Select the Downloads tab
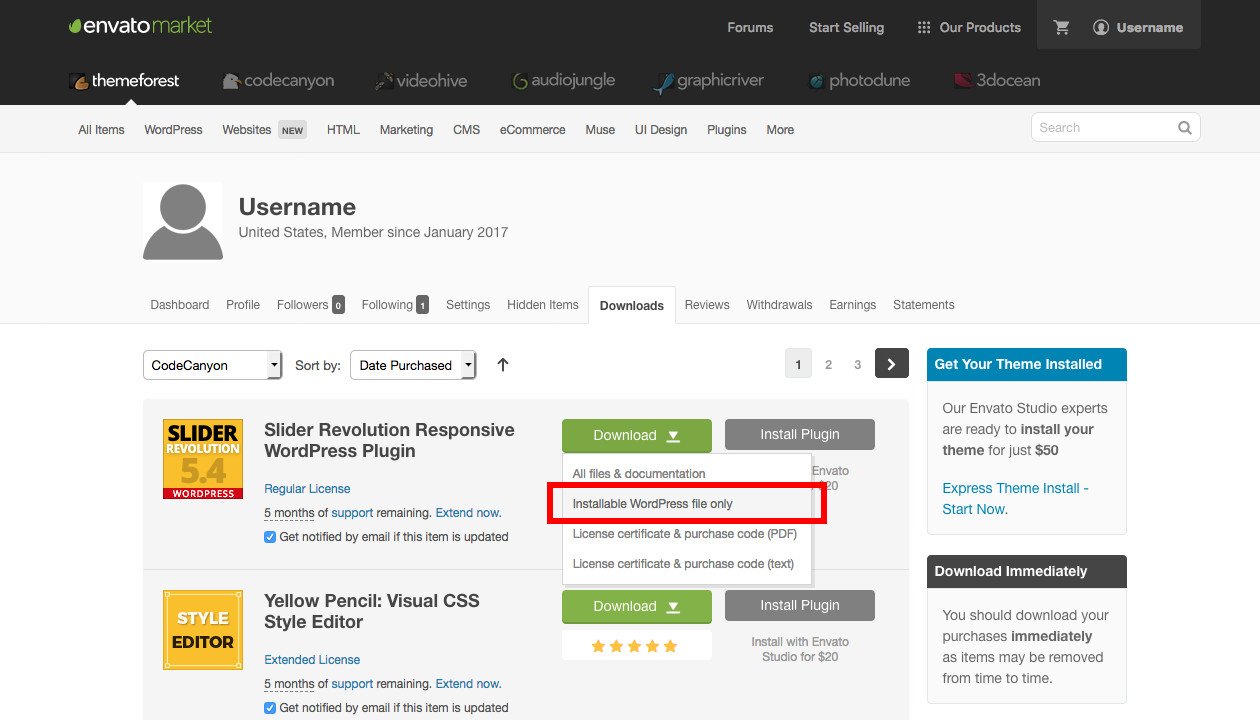 632,306
